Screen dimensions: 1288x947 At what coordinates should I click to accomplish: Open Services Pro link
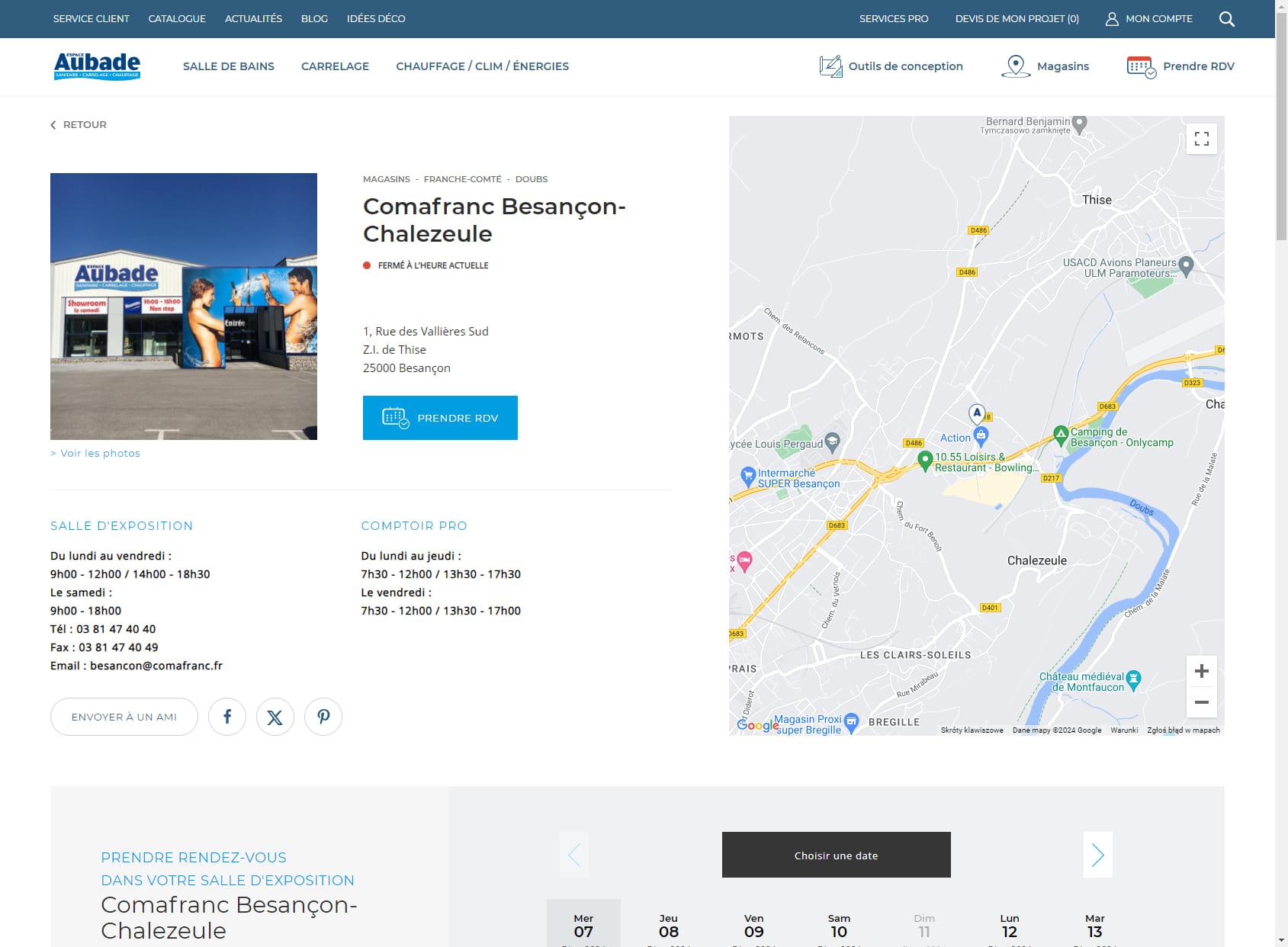[x=894, y=19]
